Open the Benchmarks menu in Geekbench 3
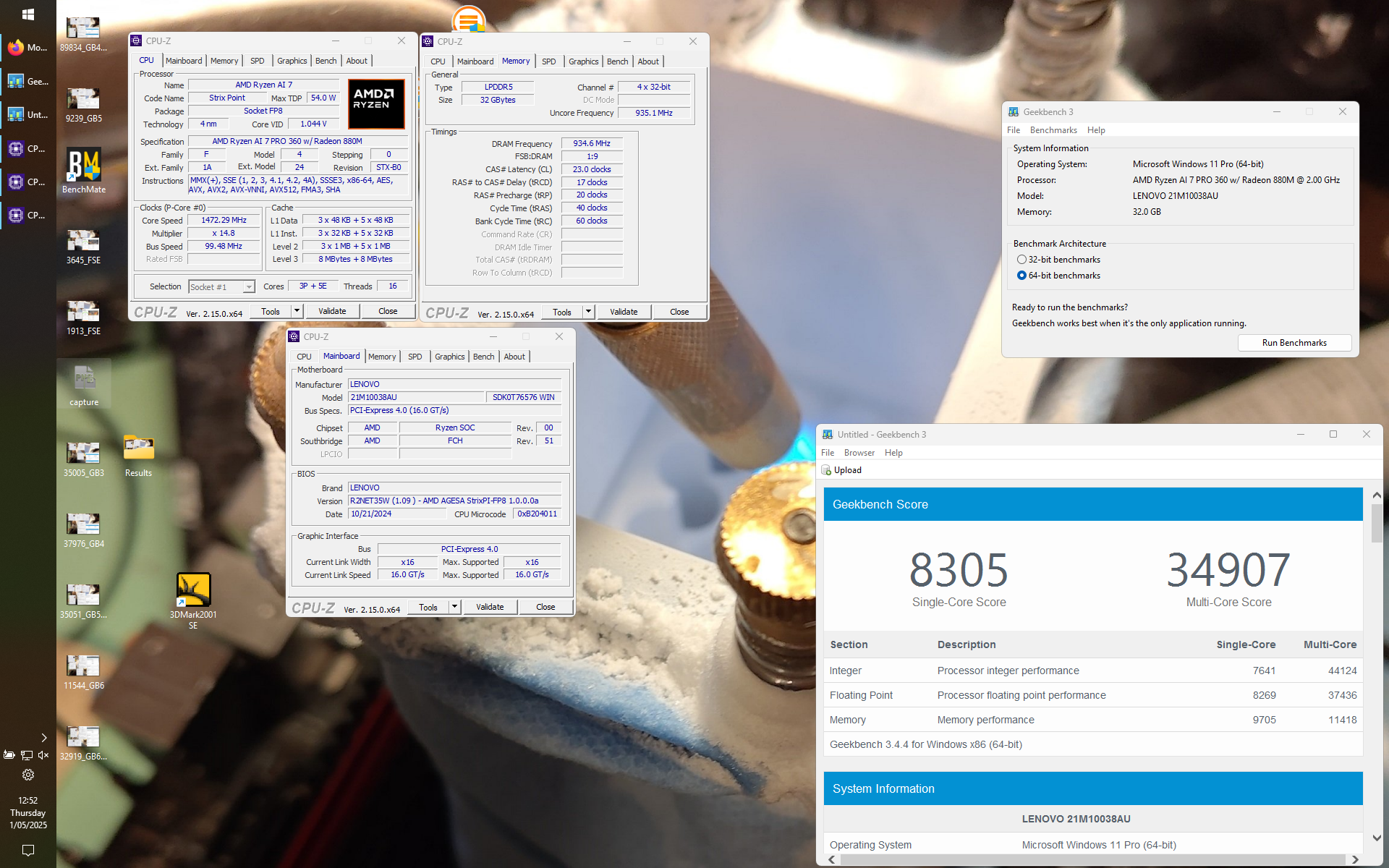The image size is (1389, 868). coord(1053,130)
